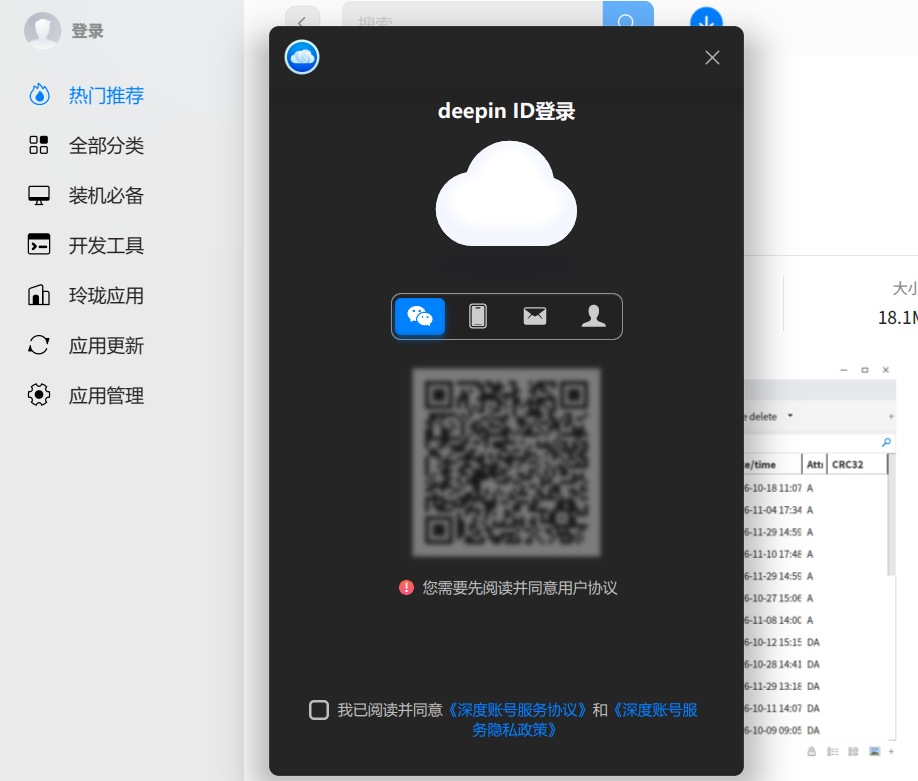Click the grid icon for 全部分类

[x=39, y=145]
